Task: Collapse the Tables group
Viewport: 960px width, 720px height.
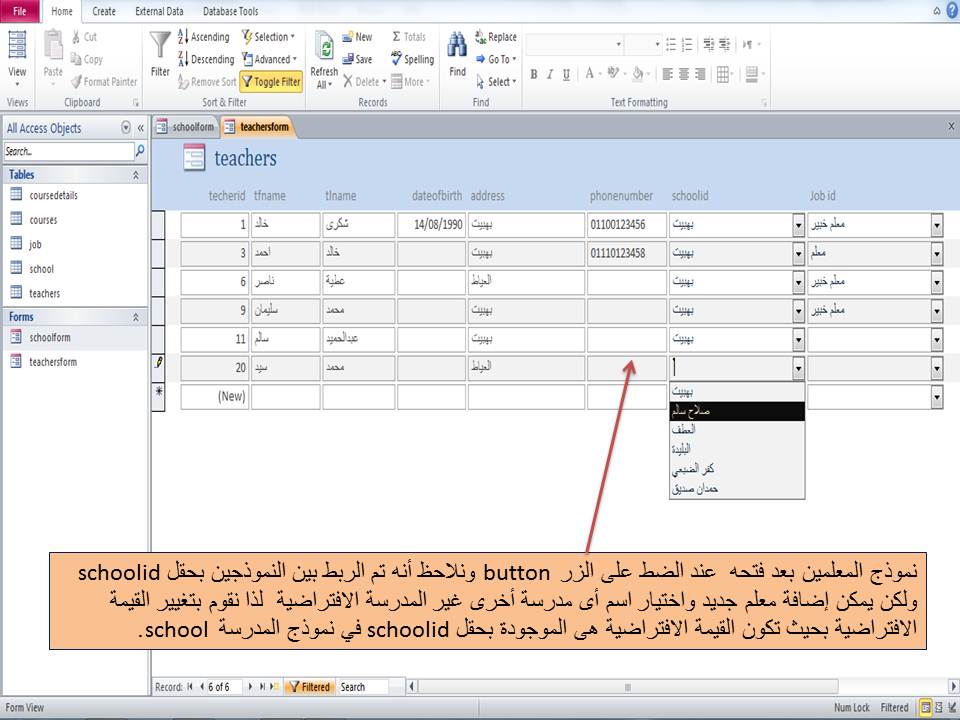Action: click(x=135, y=175)
